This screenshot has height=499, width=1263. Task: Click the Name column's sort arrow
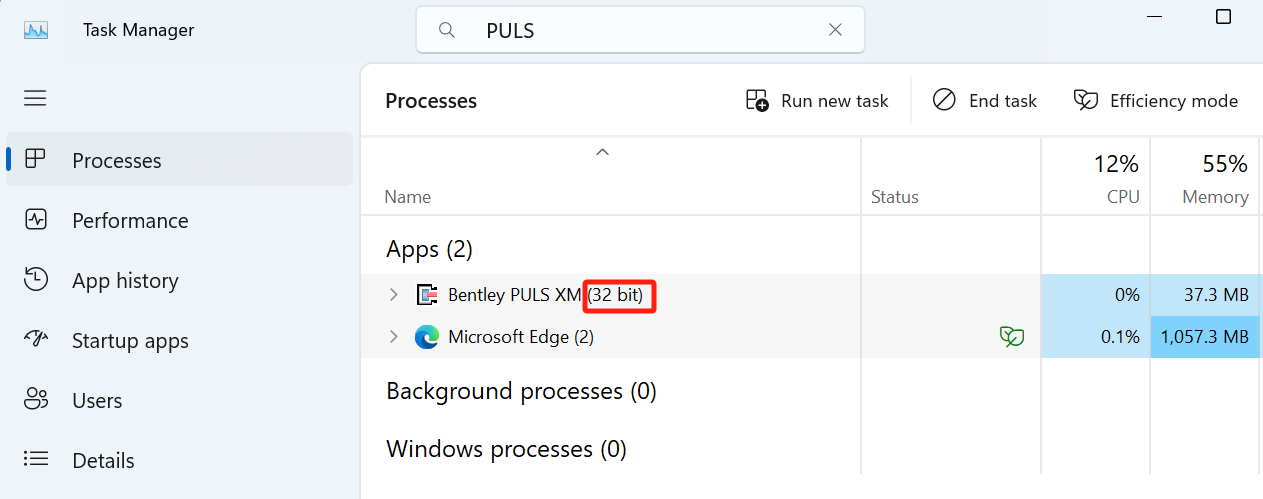pos(602,152)
